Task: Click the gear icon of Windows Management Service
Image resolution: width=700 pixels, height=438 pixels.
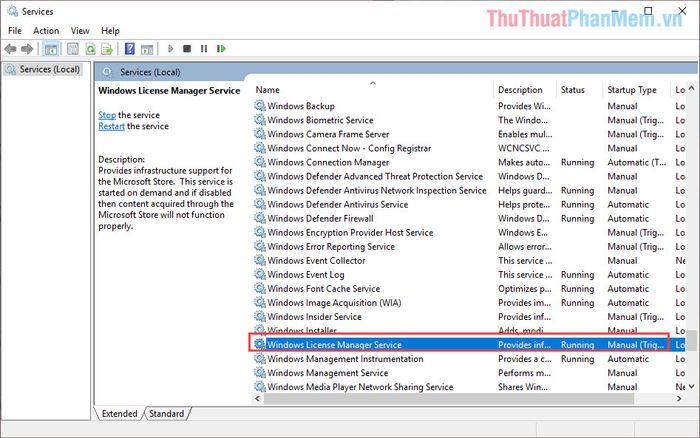Action: point(260,373)
